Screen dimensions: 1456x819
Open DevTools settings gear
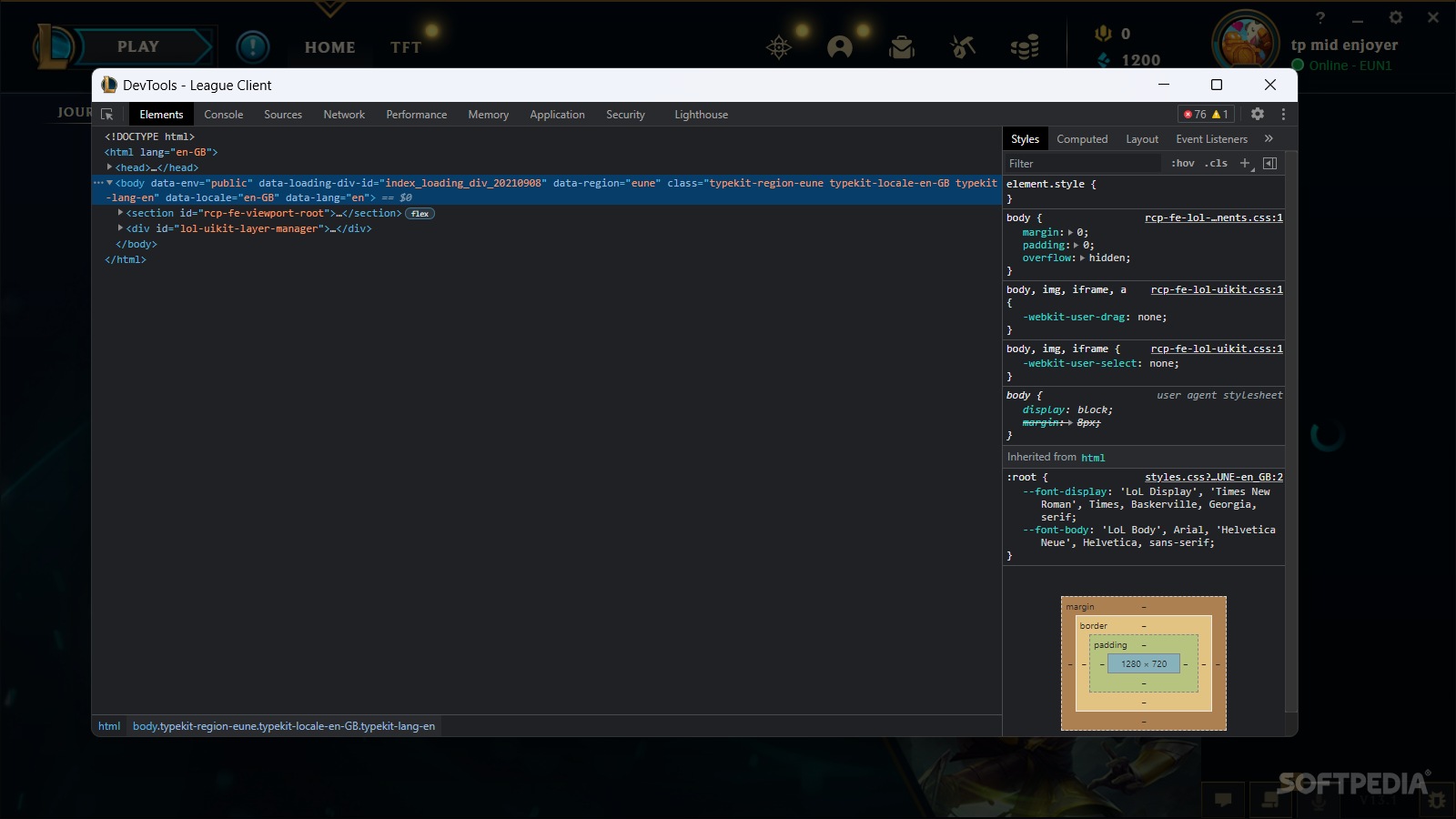tap(1258, 114)
